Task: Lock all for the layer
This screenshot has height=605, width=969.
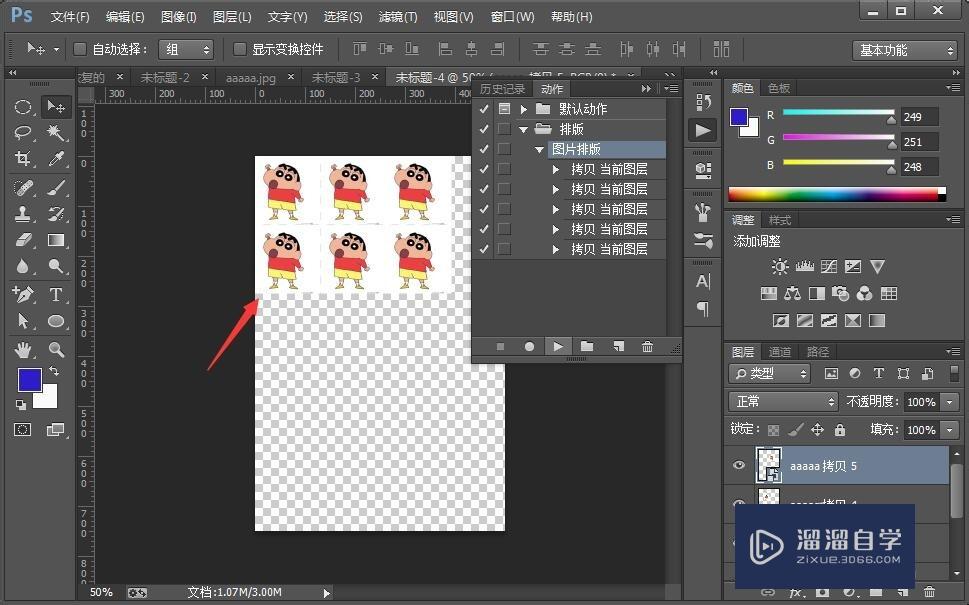Action: click(x=840, y=429)
